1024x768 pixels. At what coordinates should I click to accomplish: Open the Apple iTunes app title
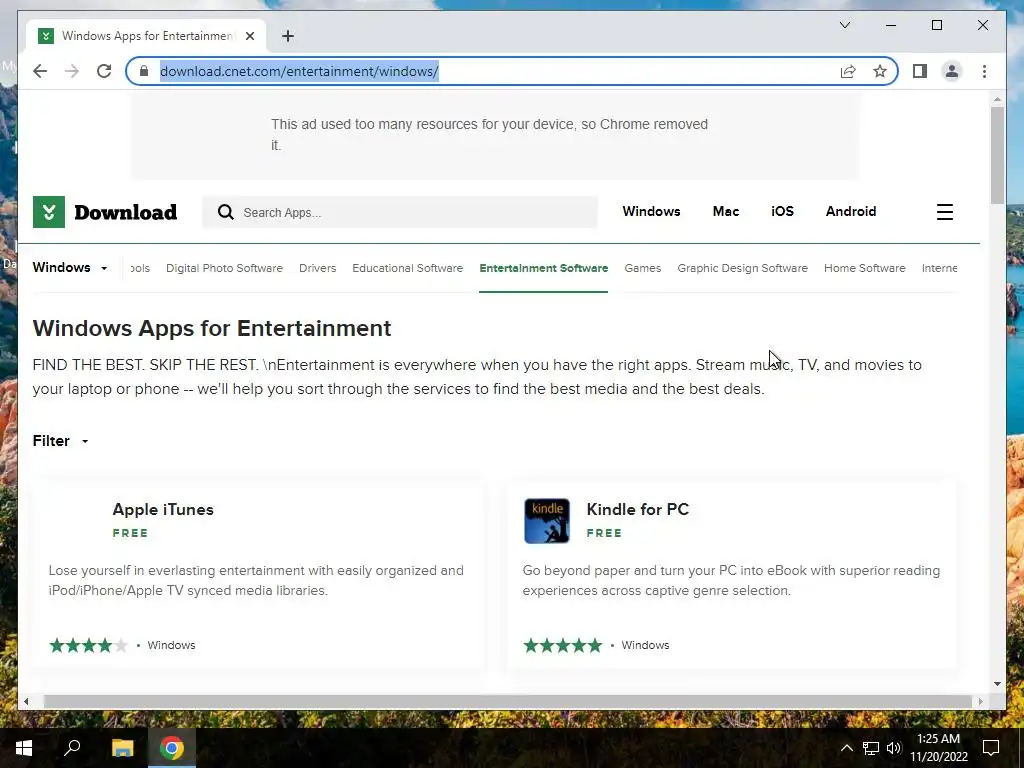[163, 509]
